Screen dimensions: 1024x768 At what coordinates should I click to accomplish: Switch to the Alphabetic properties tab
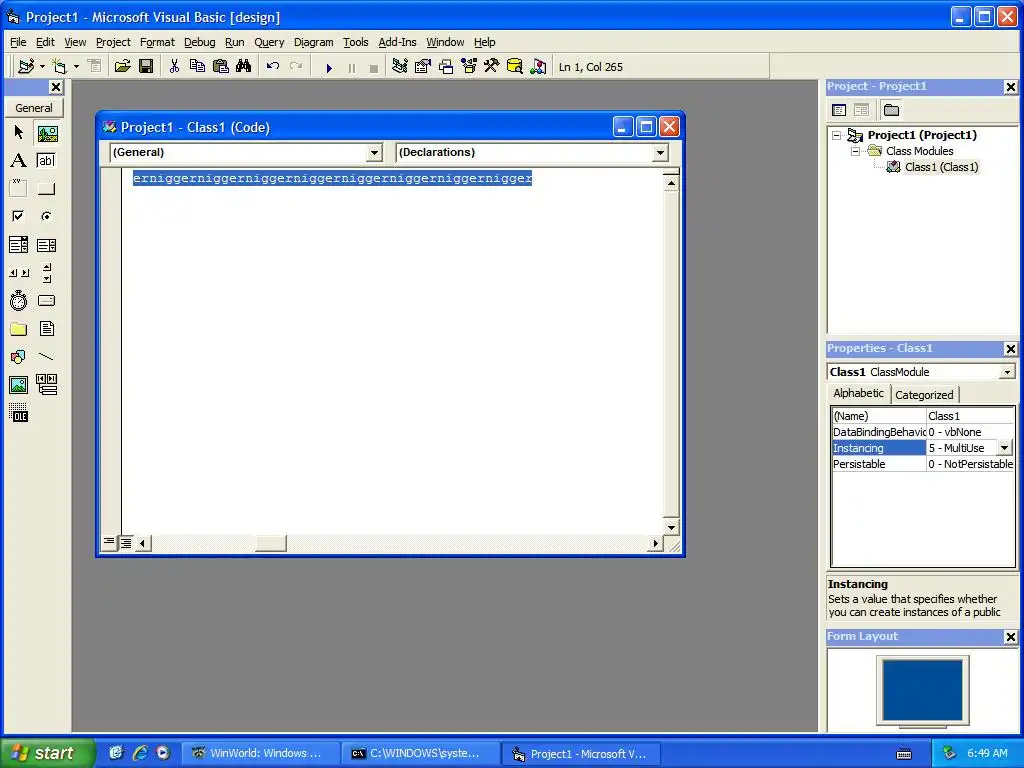click(x=858, y=393)
